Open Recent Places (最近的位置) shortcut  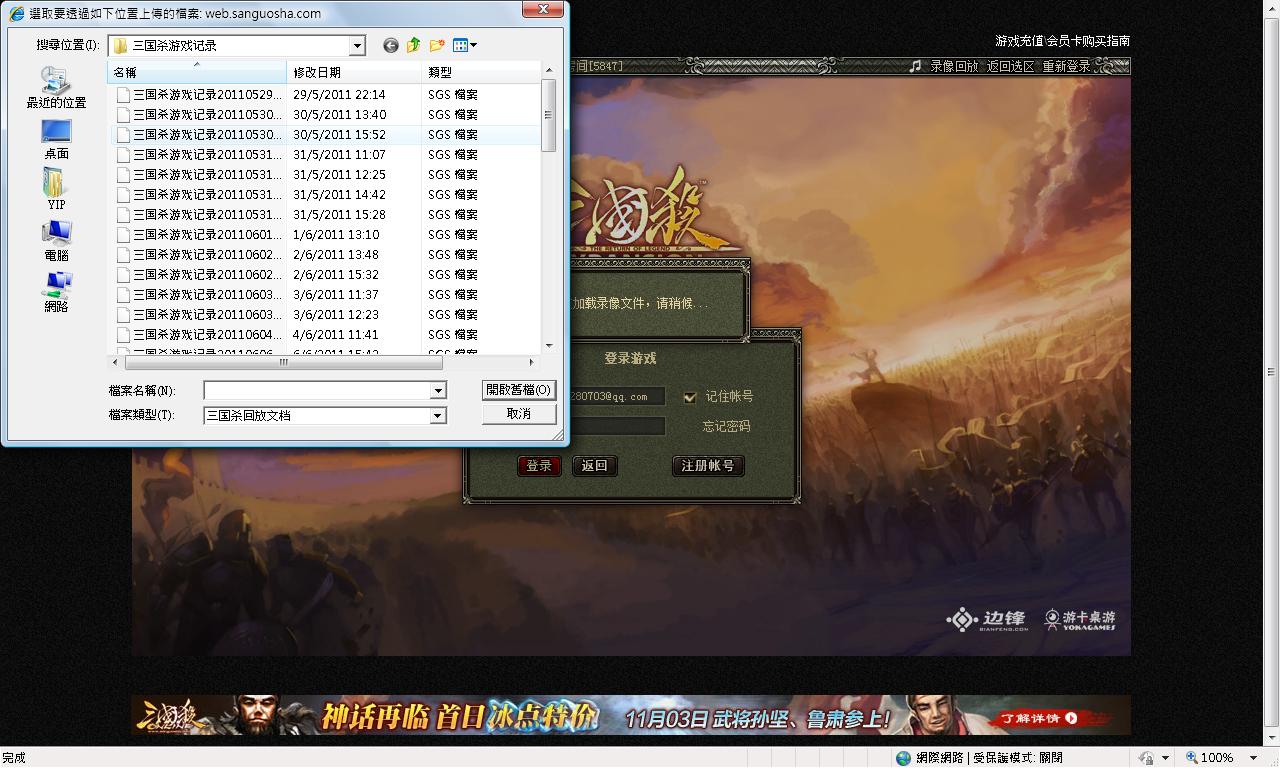pos(56,87)
